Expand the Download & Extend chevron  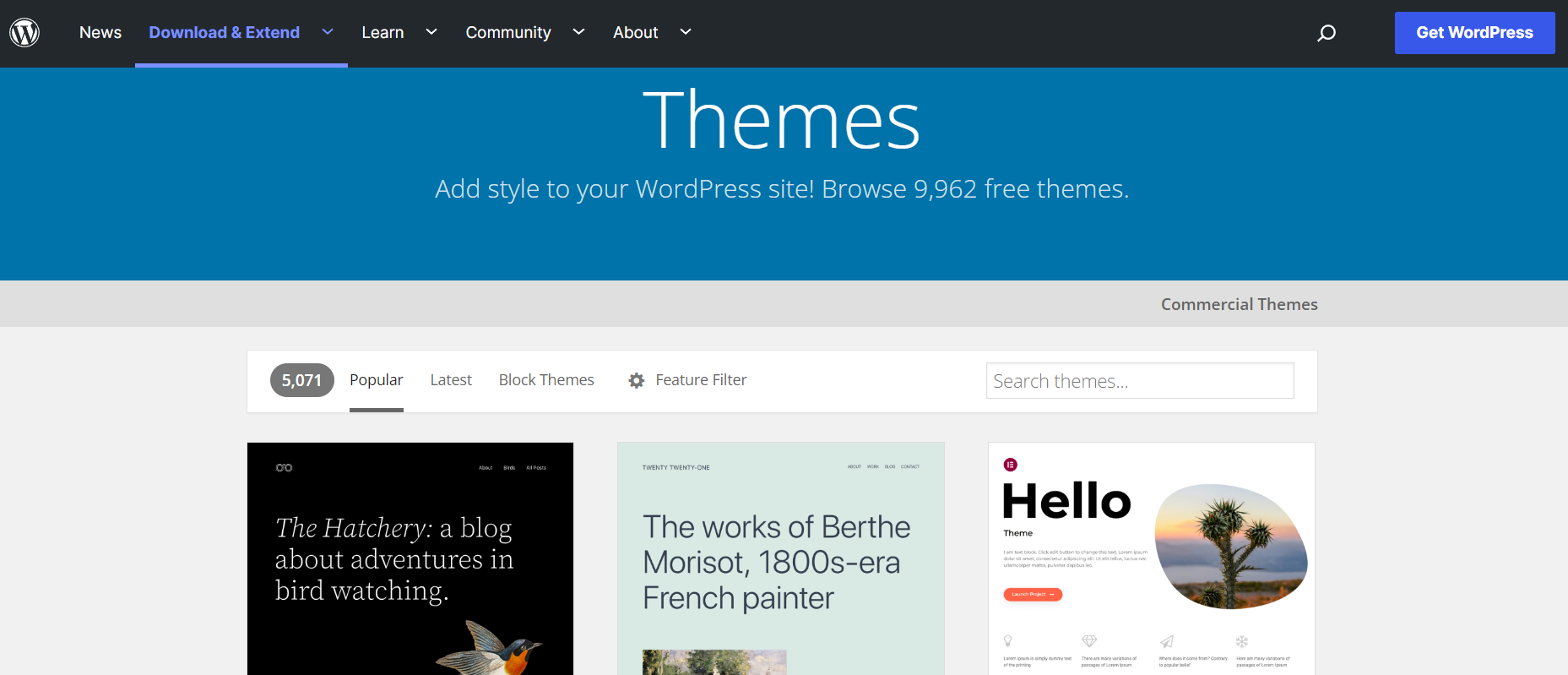(328, 32)
